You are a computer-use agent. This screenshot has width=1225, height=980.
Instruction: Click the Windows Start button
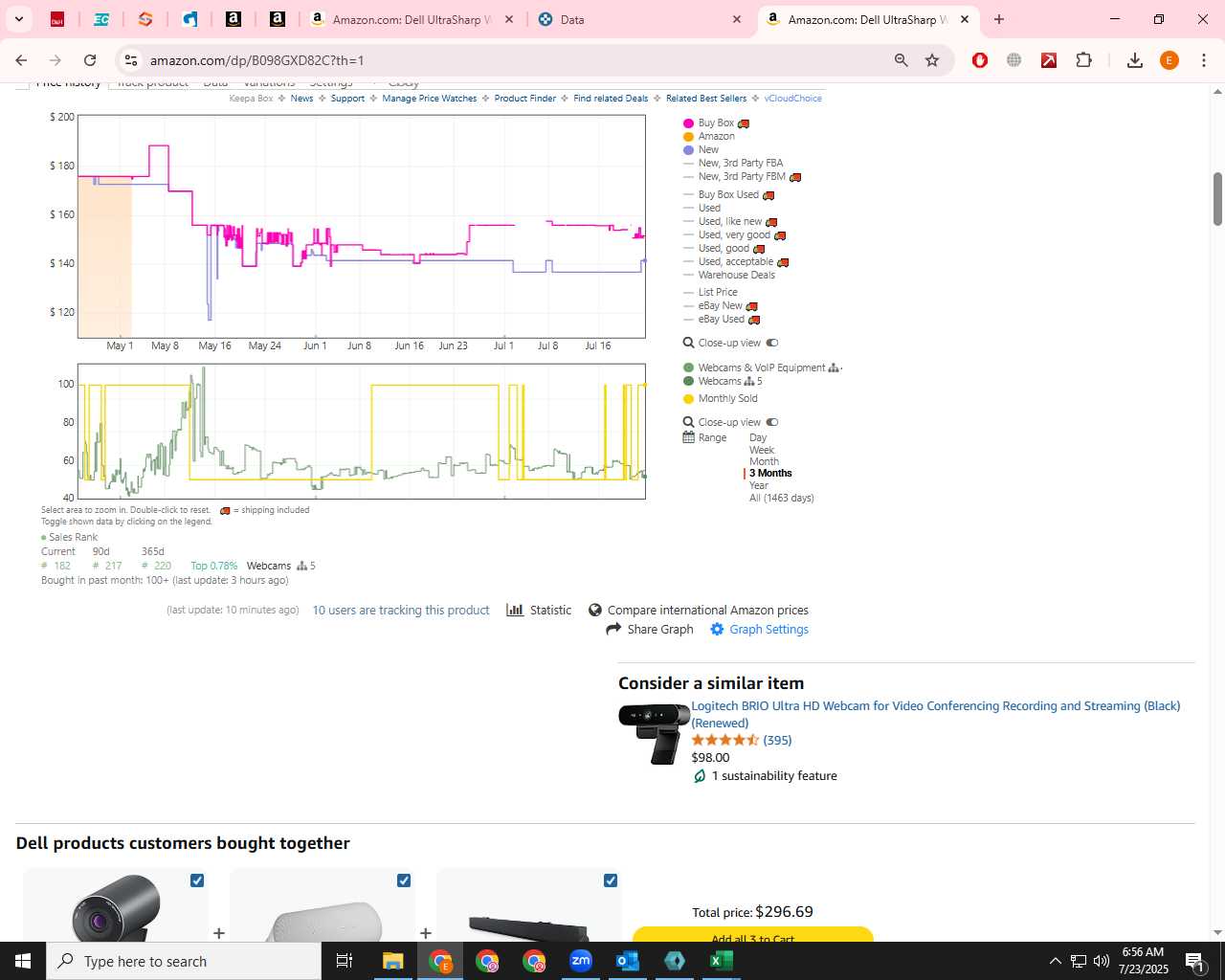[x=23, y=961]
